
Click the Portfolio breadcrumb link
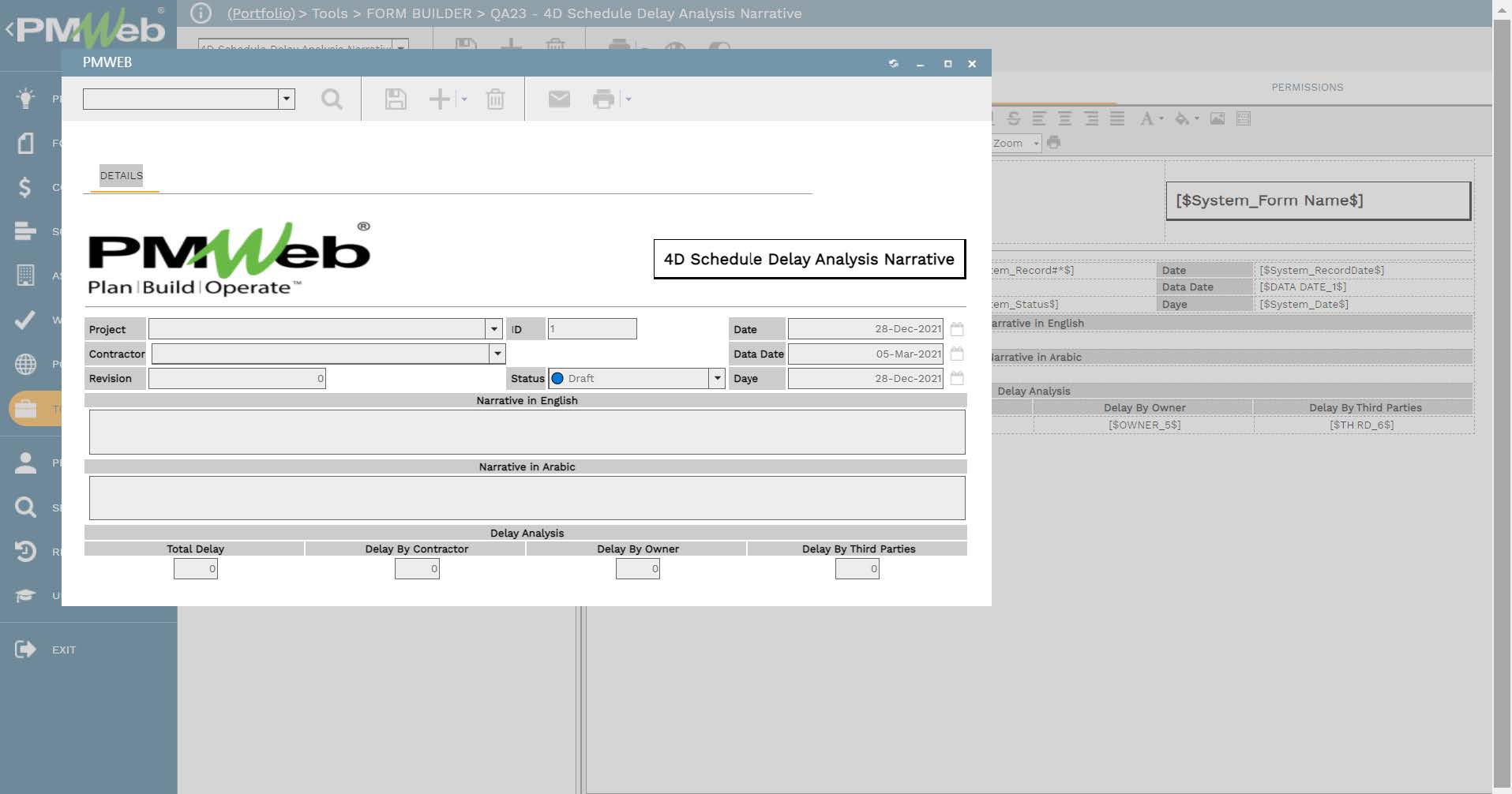(261, 13)
